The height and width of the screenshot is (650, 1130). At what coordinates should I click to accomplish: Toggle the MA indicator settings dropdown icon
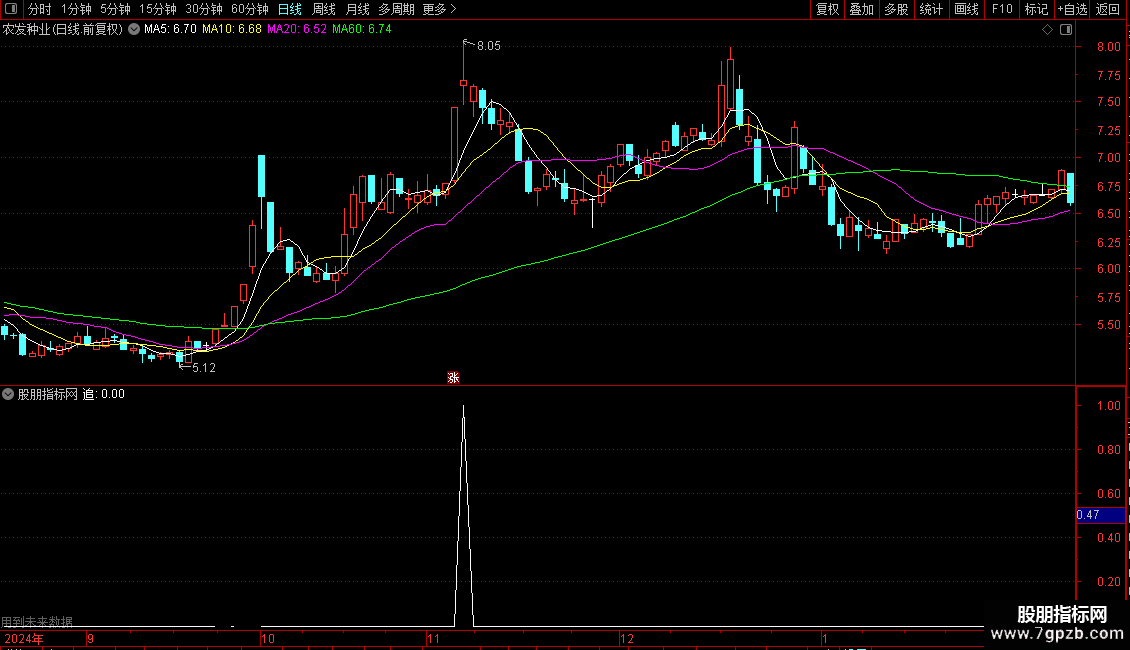tap(134, 29)
